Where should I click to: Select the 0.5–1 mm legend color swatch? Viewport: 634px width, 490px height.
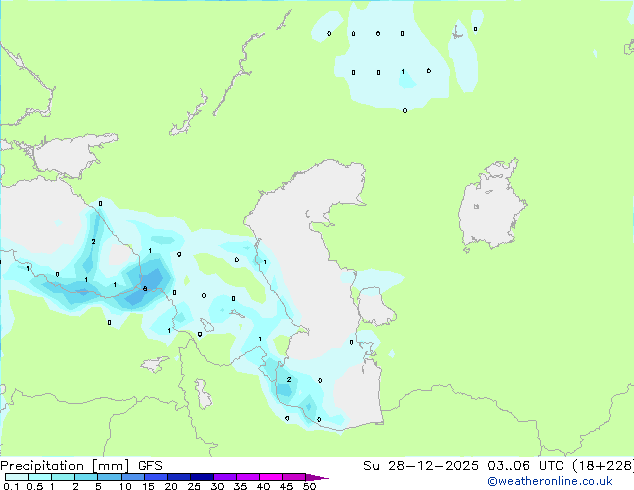coord(40,477)
